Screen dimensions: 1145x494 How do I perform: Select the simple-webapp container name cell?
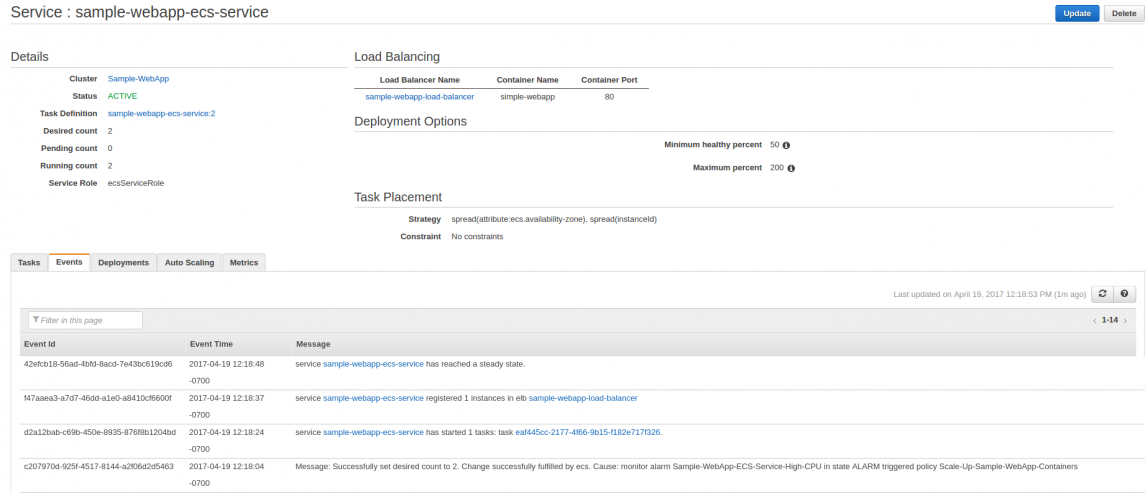pos(527,96)
